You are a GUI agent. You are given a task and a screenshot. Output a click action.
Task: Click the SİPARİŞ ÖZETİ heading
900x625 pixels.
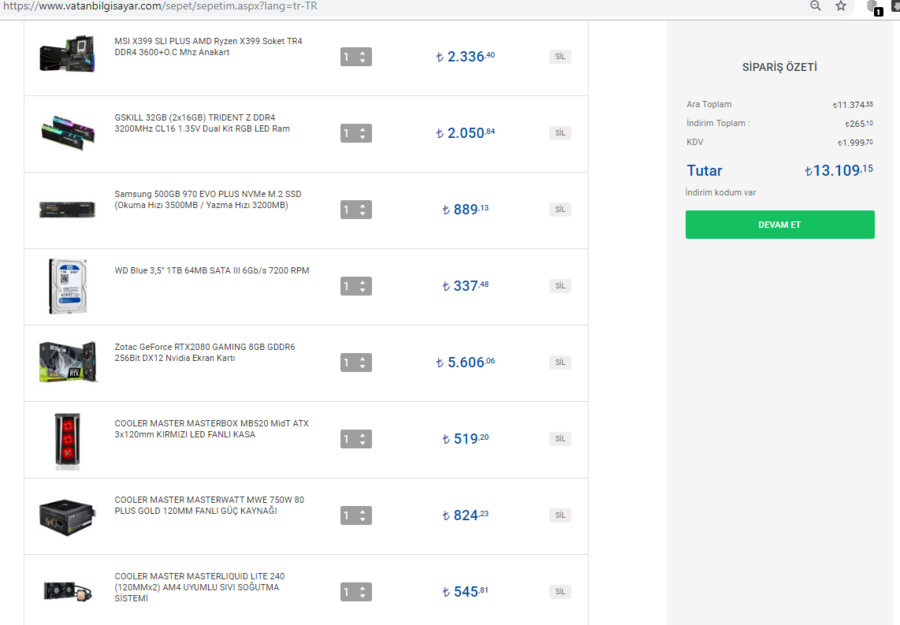click(x=779, y=67)
